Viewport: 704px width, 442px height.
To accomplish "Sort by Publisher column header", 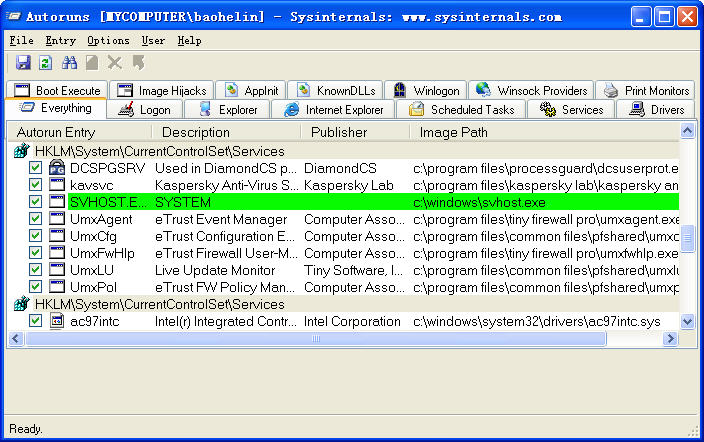I will coord(355,133).
